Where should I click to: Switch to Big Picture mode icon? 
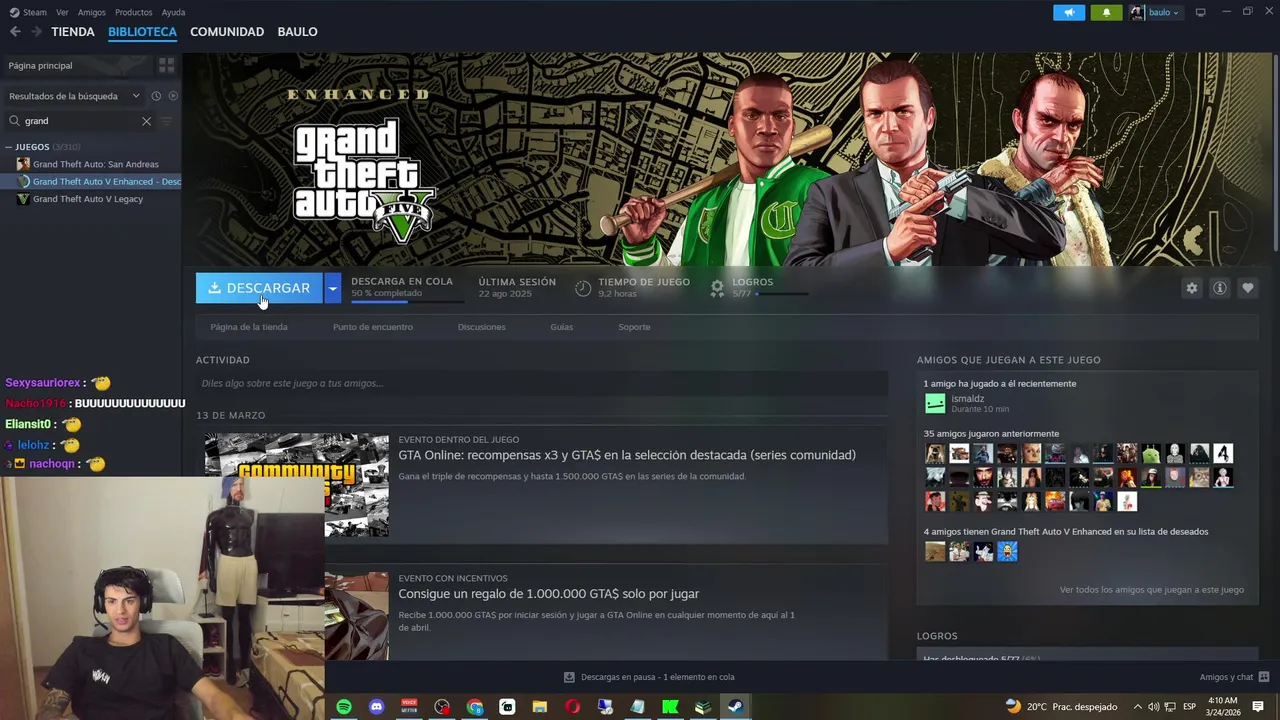pyautogui.click(x=1200, y=12)
